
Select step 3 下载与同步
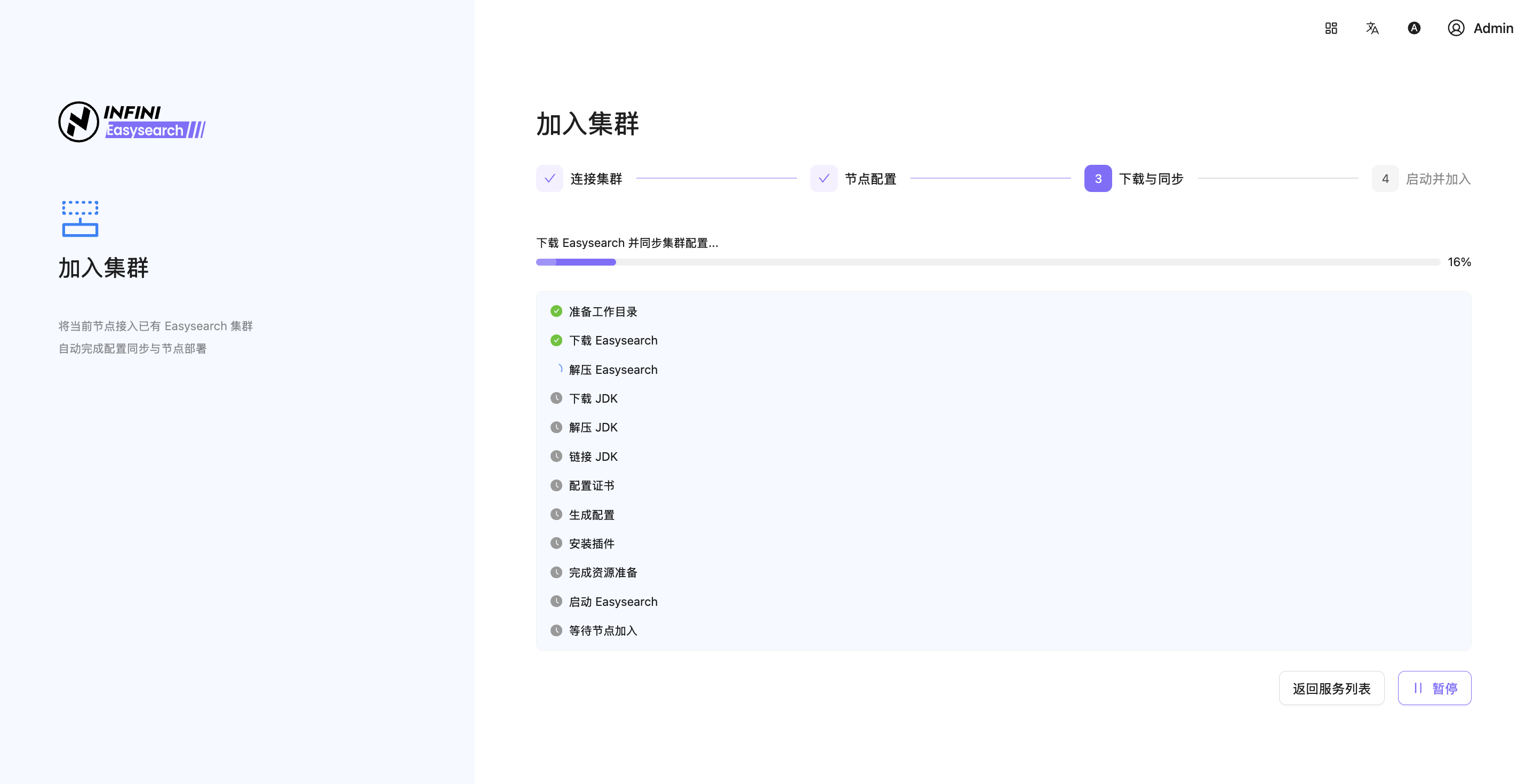(x=1097, y=179)
